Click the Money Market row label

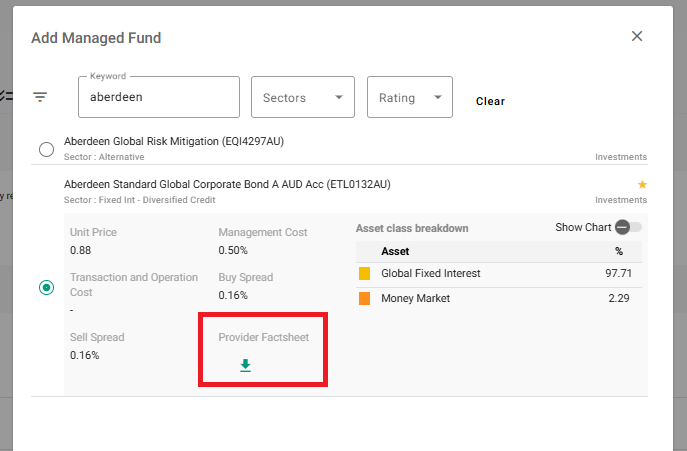415,298
